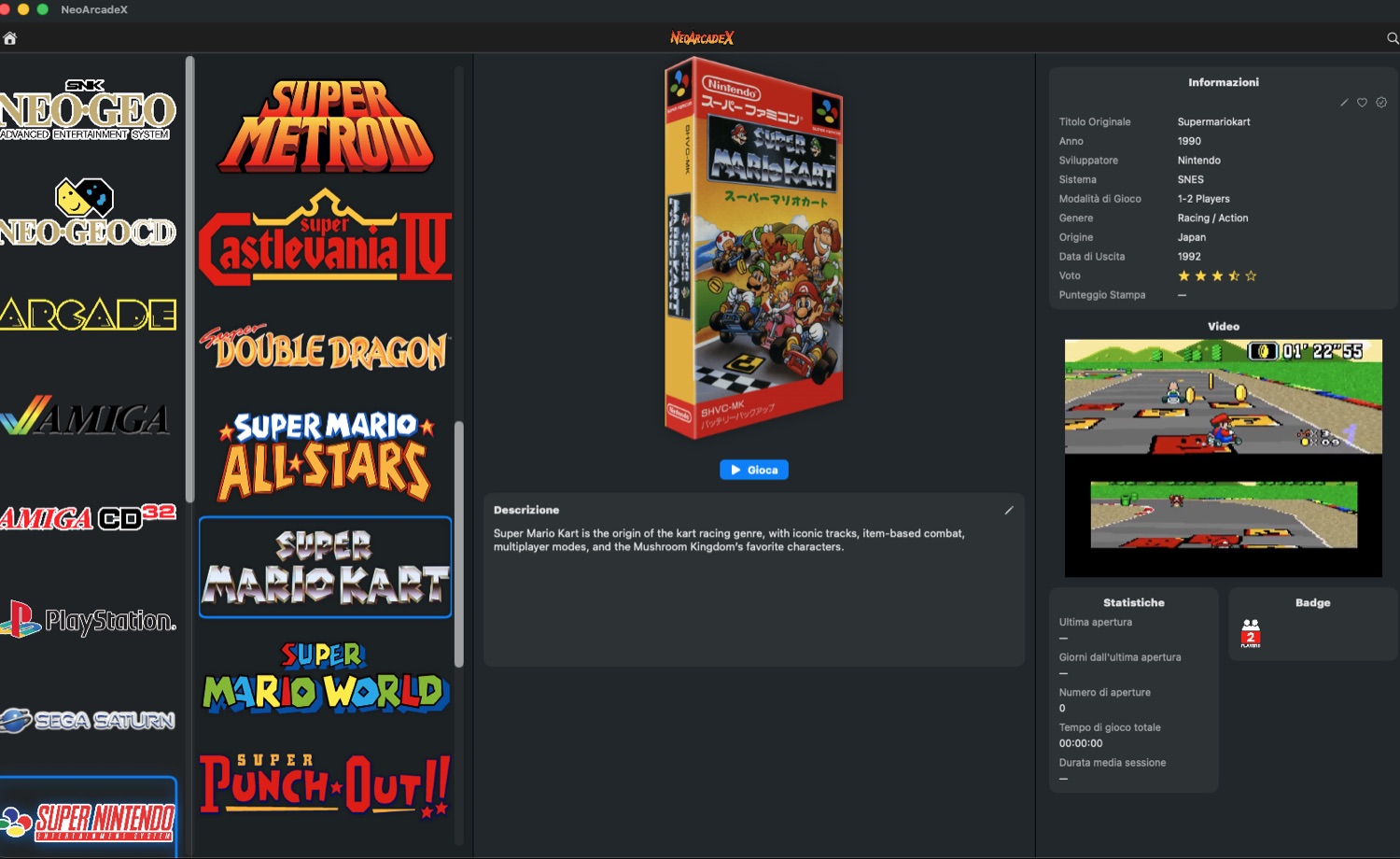Image resolution: width=1400 pixels, height=859 pixels.
Task: Select the Super Punch-Out game logo
Action: (x=326, y=785)
